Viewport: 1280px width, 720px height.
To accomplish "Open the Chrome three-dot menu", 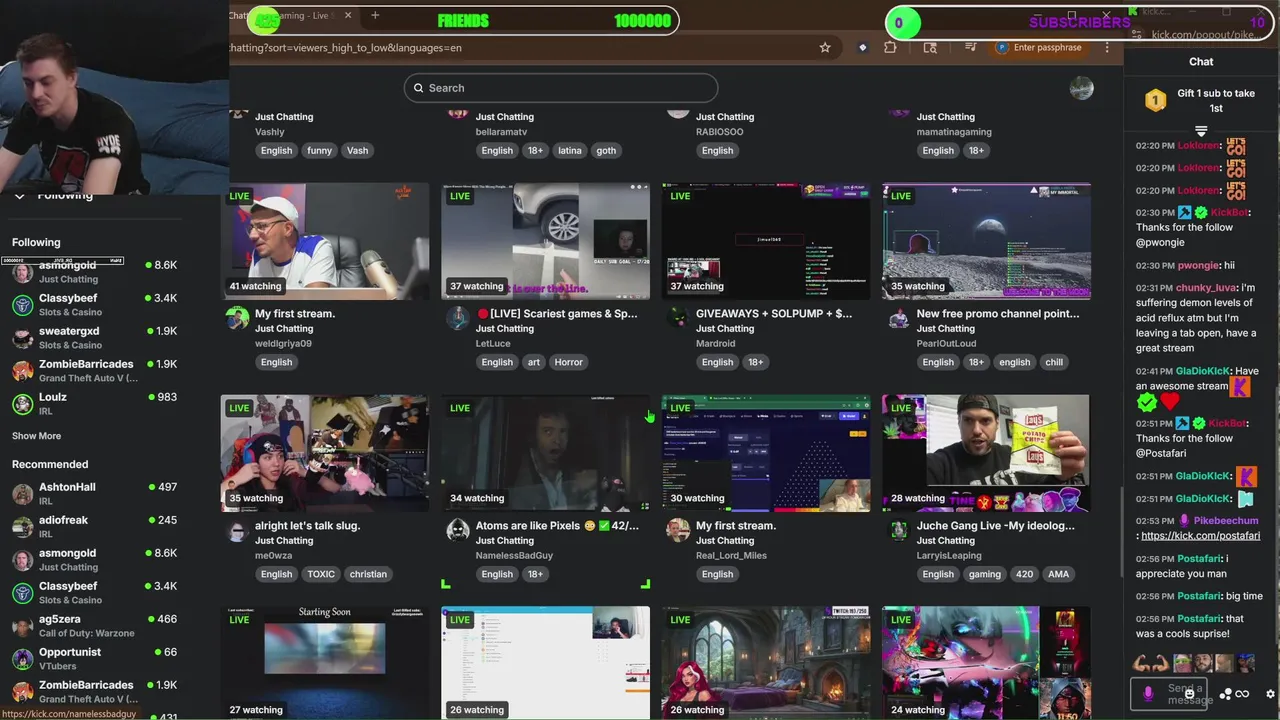I will coord(1107,47).
